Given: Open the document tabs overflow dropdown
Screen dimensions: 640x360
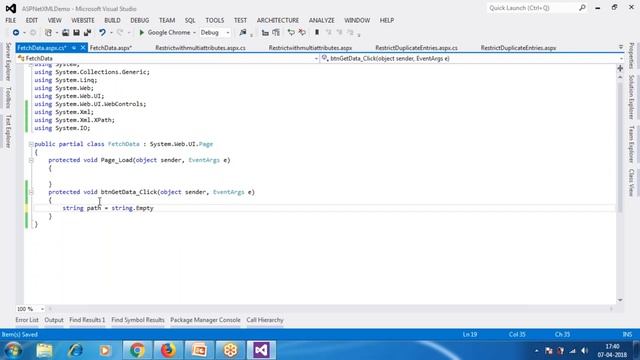Looking at the screenshot, I should coord(621,48).
